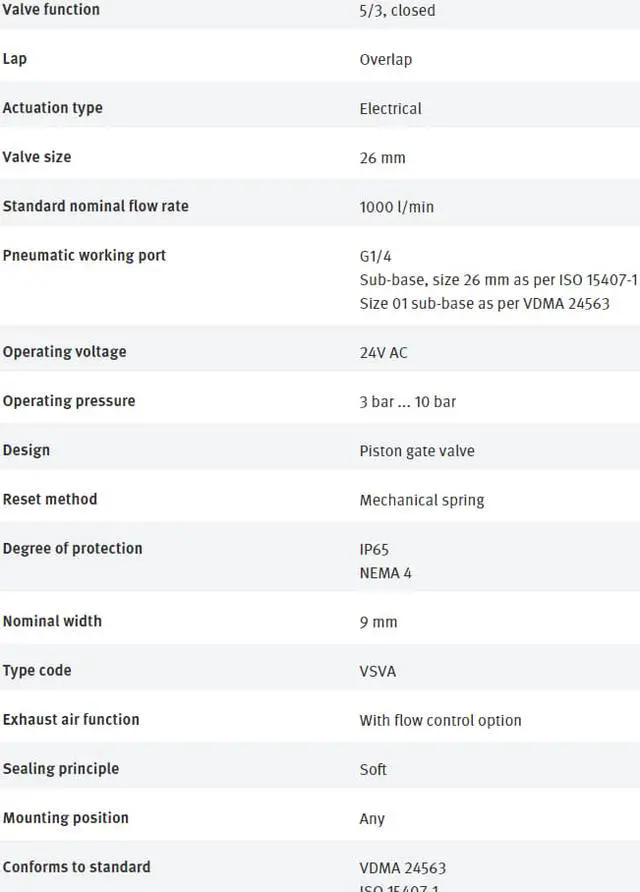Click "Size 01 sub-base as per VDMA 24563" text
640x892 pixels.
484,304
